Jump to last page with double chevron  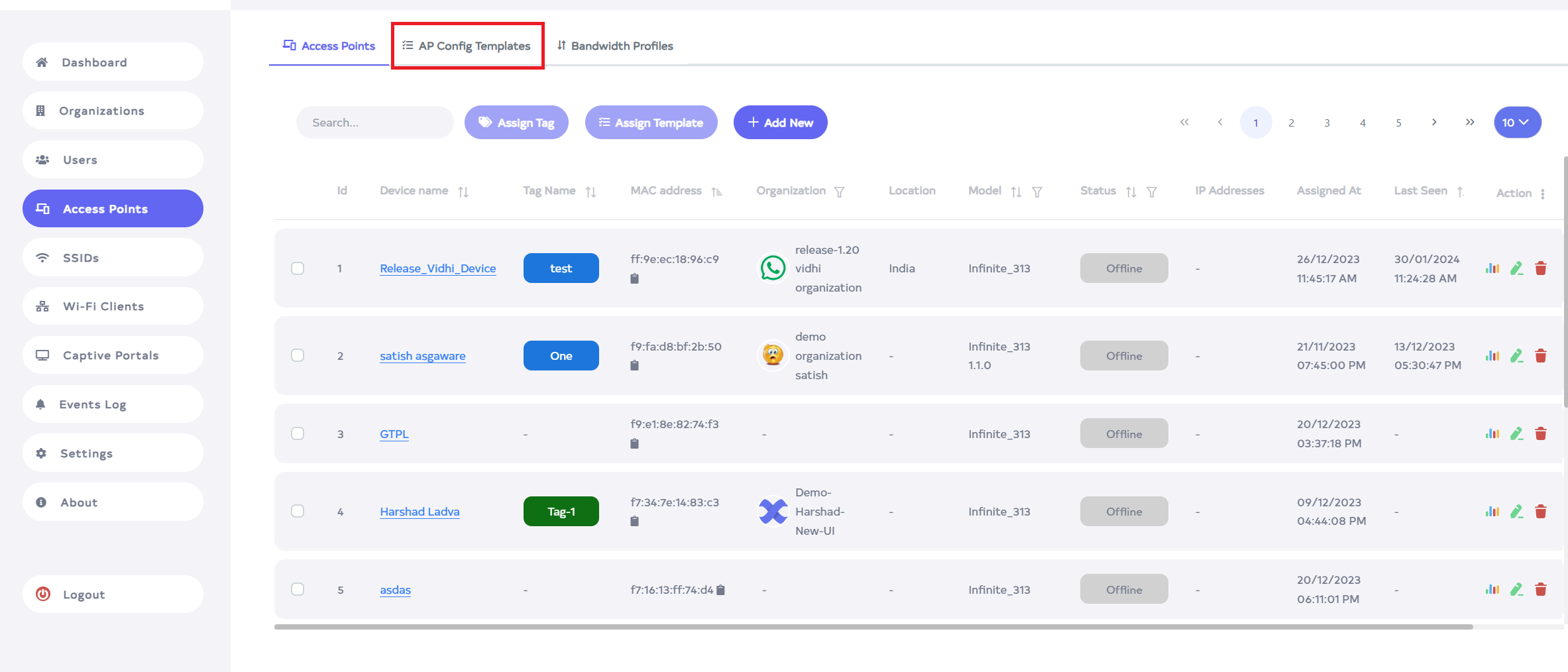1470,123
